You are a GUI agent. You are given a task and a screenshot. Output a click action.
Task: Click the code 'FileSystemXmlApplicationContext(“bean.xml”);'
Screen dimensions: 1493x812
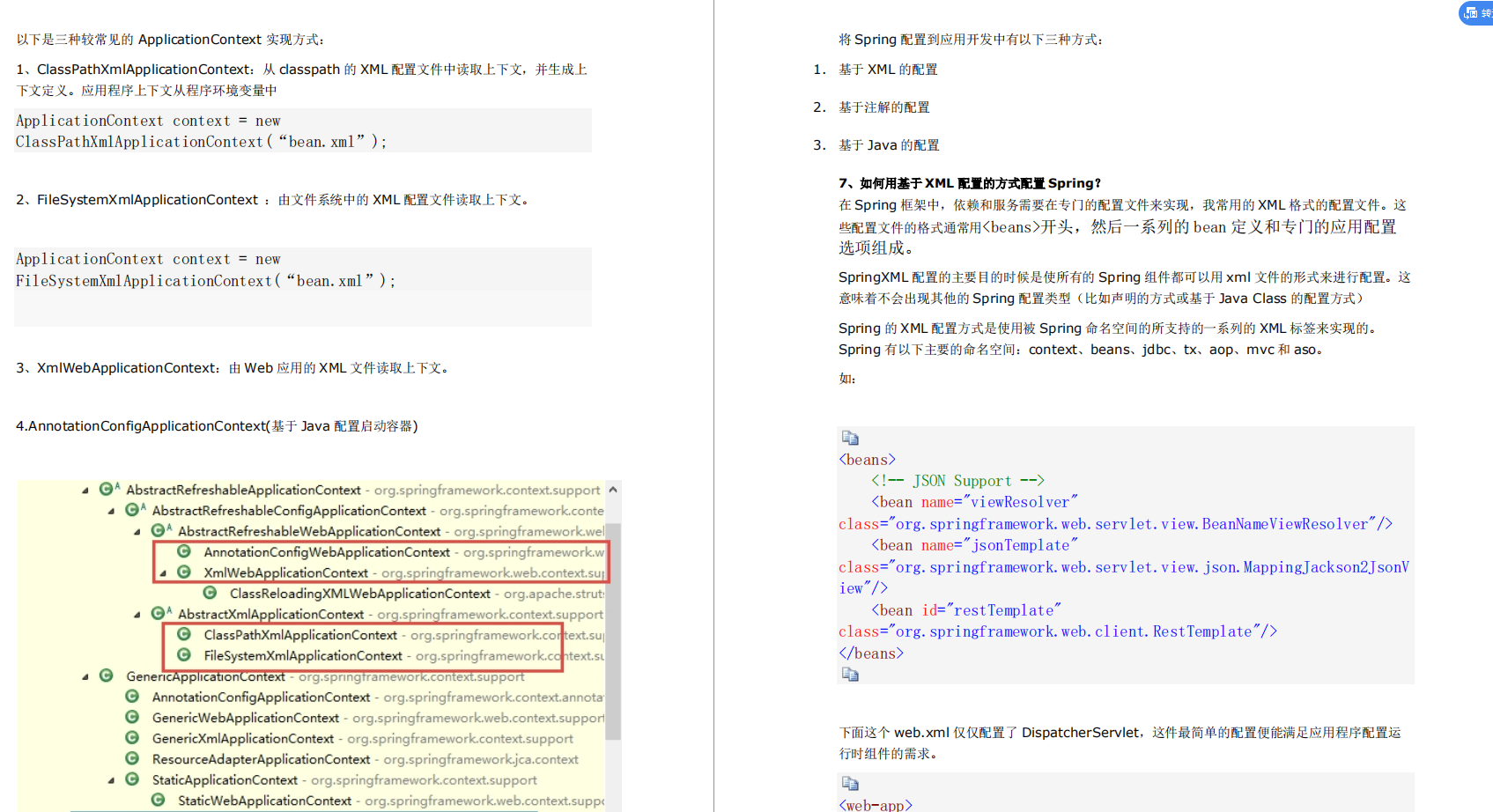coord(205,281)
